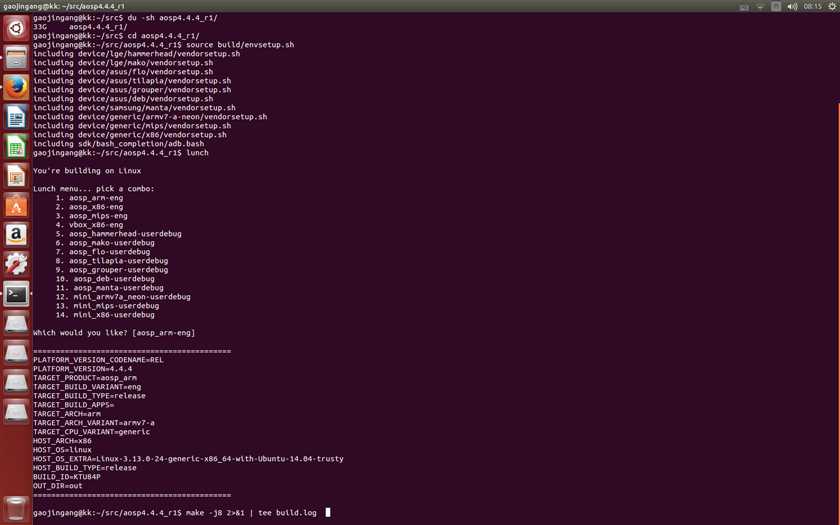Click lunch option '3. aosp_mips-eng'
Screen dimensions: 840x525
click(x=92, y=216)
